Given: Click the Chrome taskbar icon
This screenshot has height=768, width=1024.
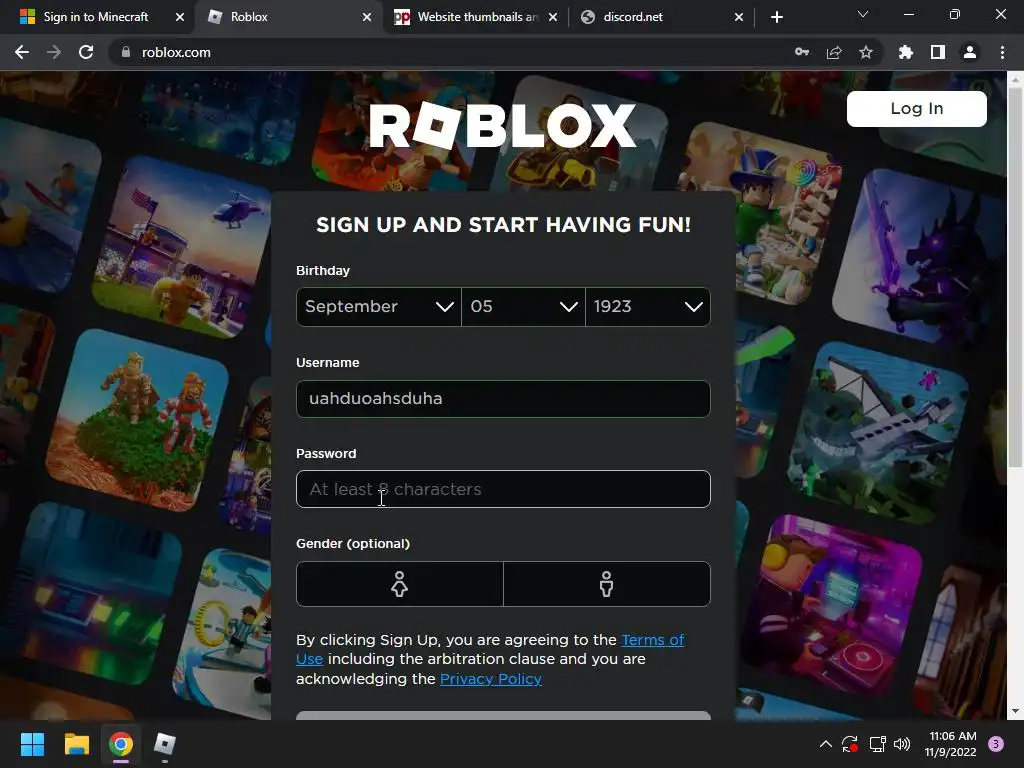Looking at the screenshot, I should [121, 744].
